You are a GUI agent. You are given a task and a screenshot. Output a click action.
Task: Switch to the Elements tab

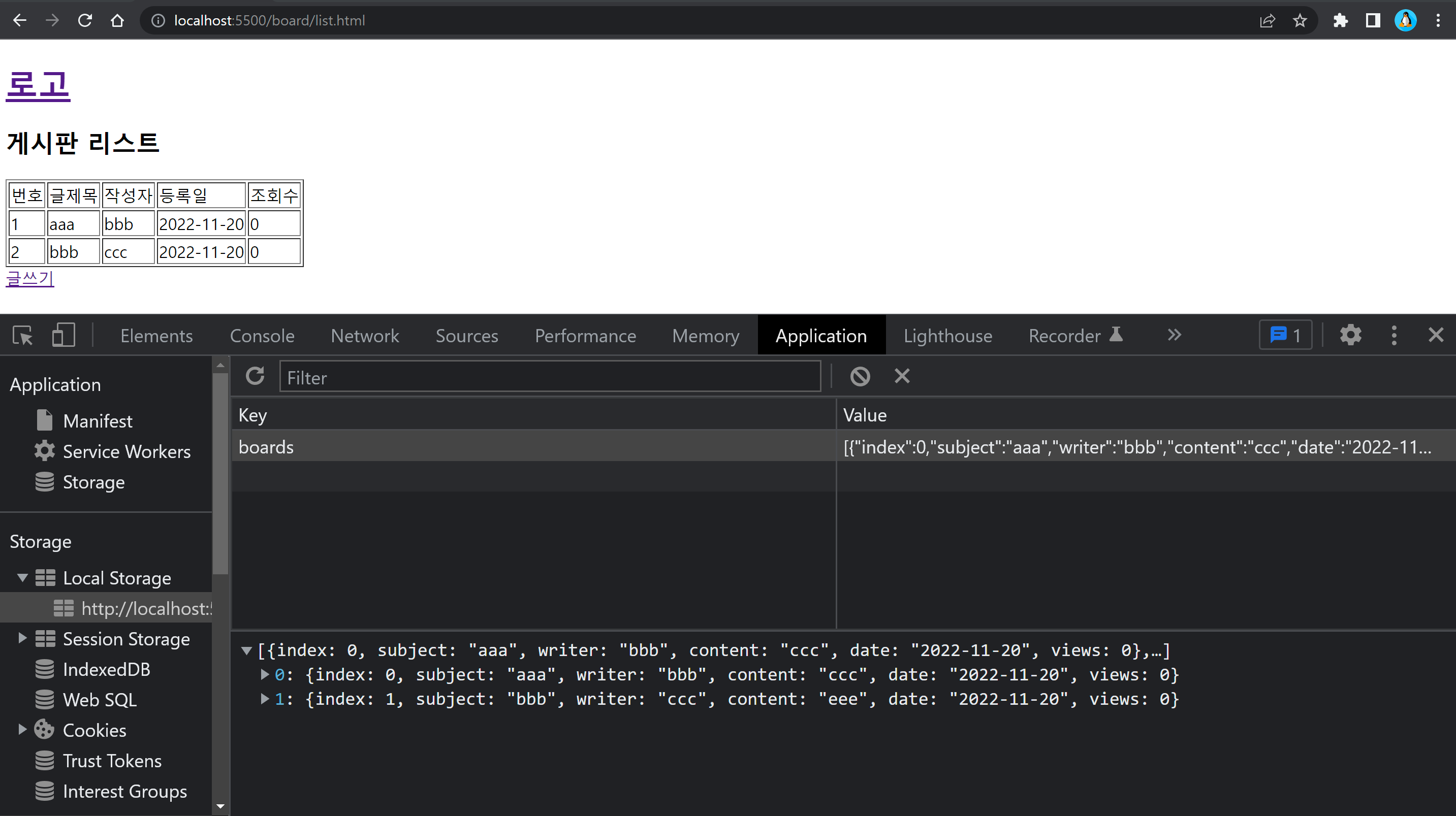(156, 336)
